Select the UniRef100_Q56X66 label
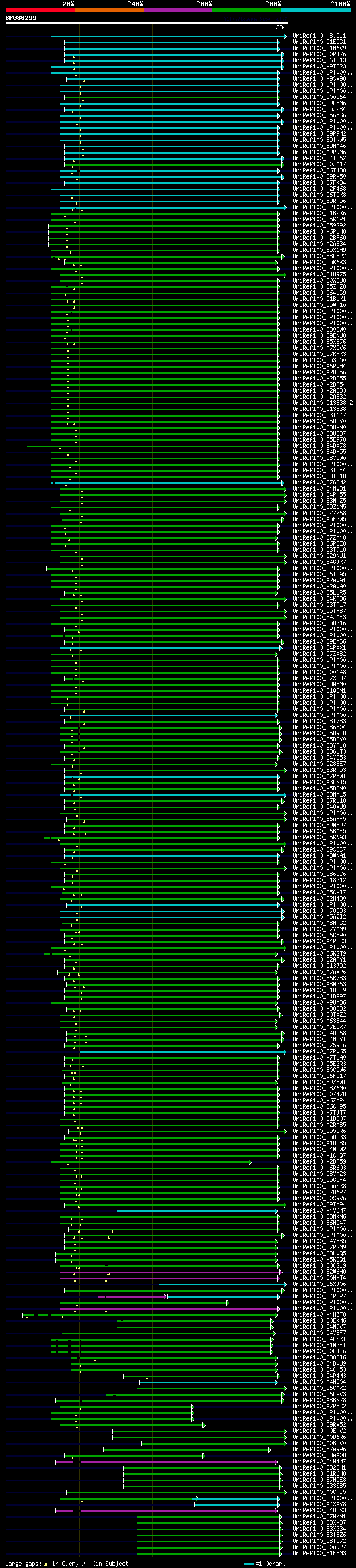This screenshot has height=1568, width=356. (x=319, y=115)
